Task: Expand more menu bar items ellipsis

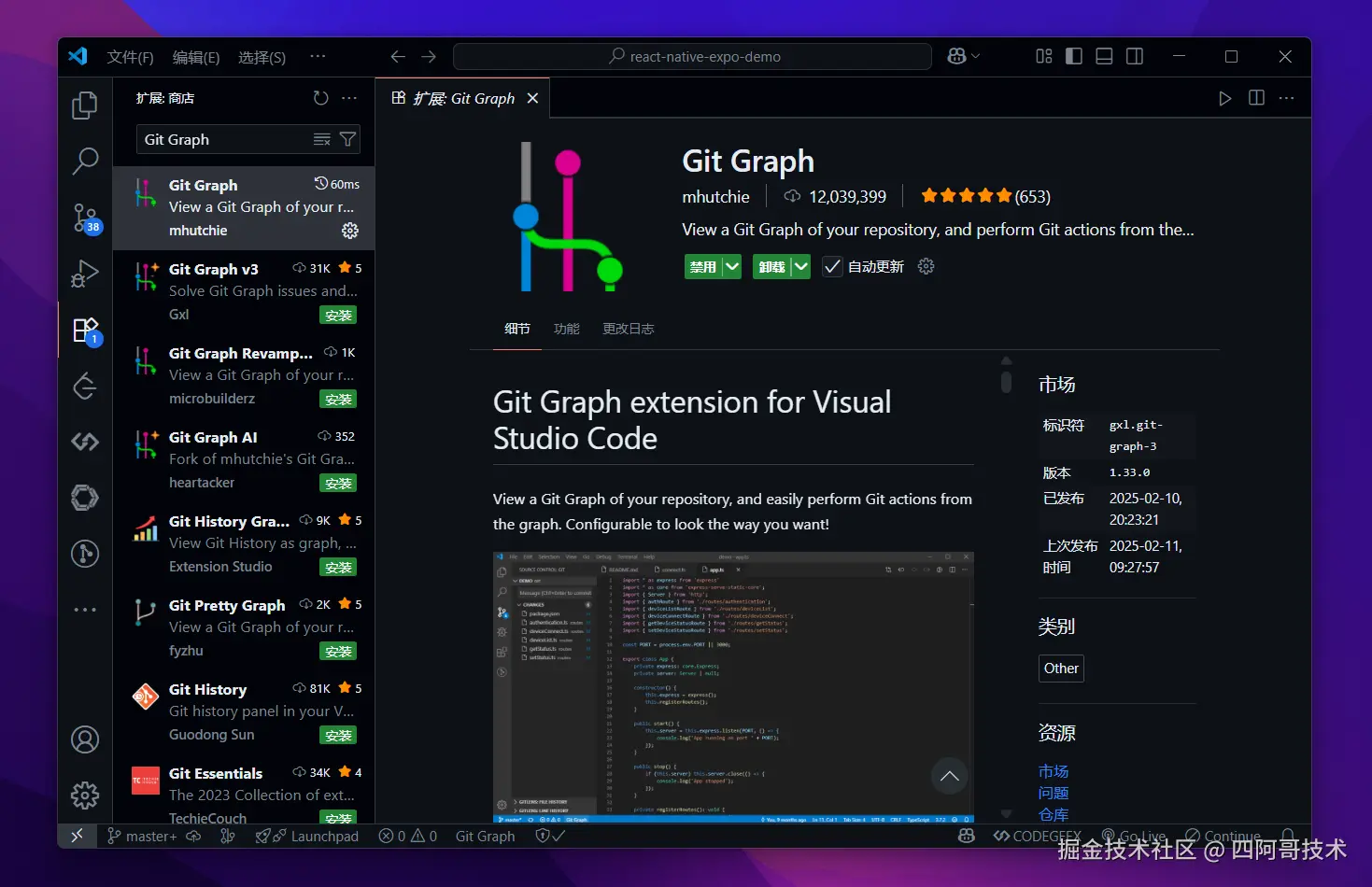Action: [x=318, y=57]
